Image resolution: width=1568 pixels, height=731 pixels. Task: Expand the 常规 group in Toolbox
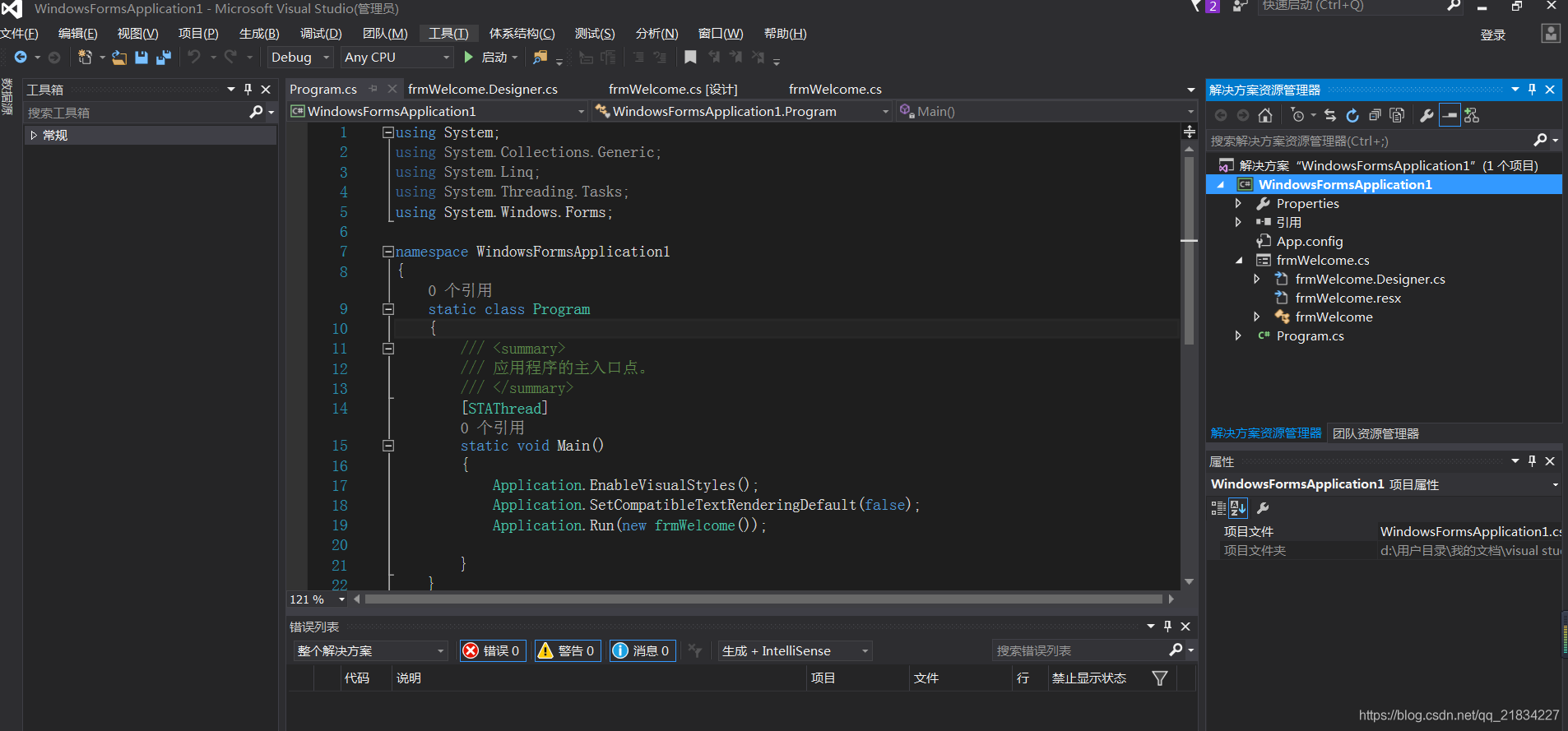34,135
